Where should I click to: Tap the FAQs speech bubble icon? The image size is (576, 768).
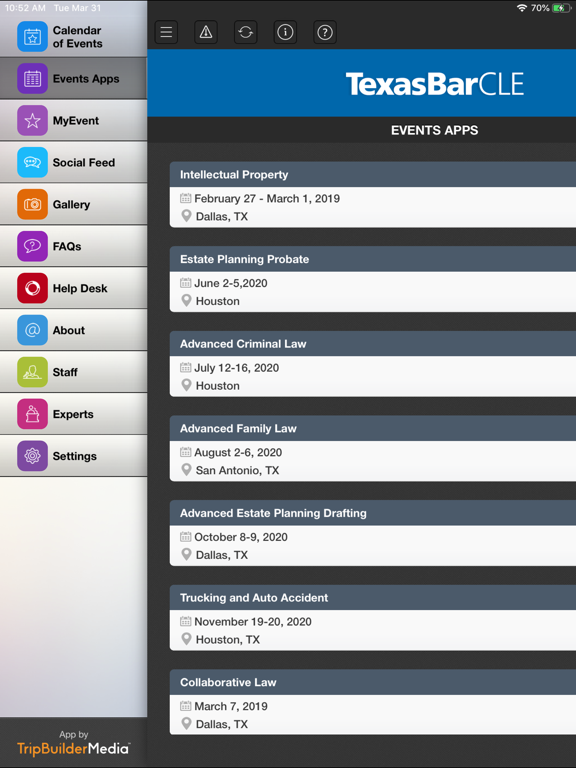[32, 246]
